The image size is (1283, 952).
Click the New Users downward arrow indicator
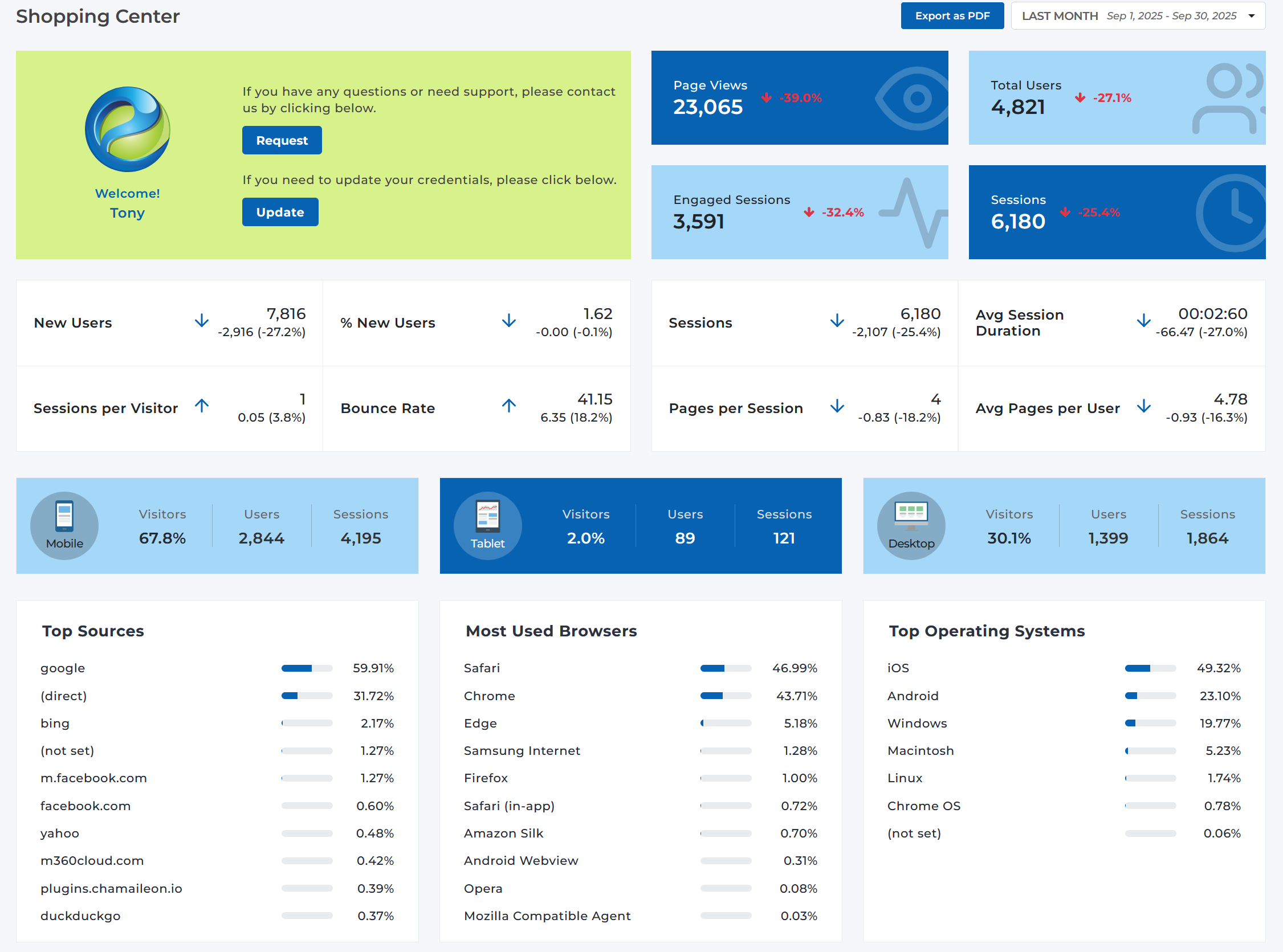(x=202, y=321)
